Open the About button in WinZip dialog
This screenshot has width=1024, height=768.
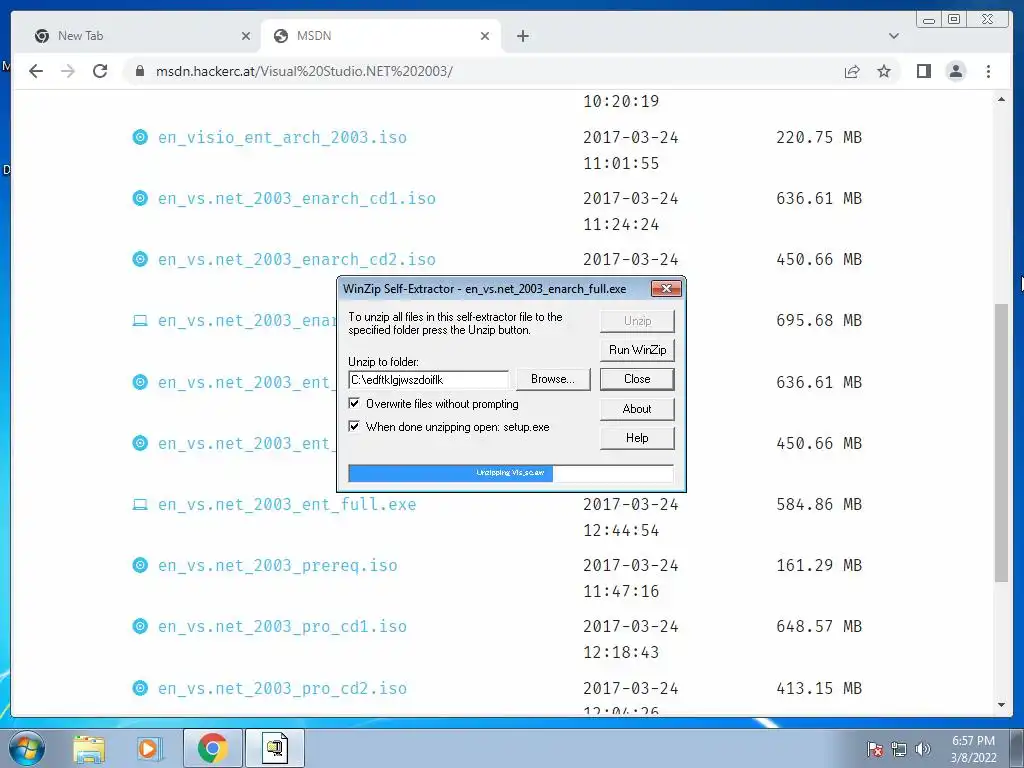coord(637,409)
